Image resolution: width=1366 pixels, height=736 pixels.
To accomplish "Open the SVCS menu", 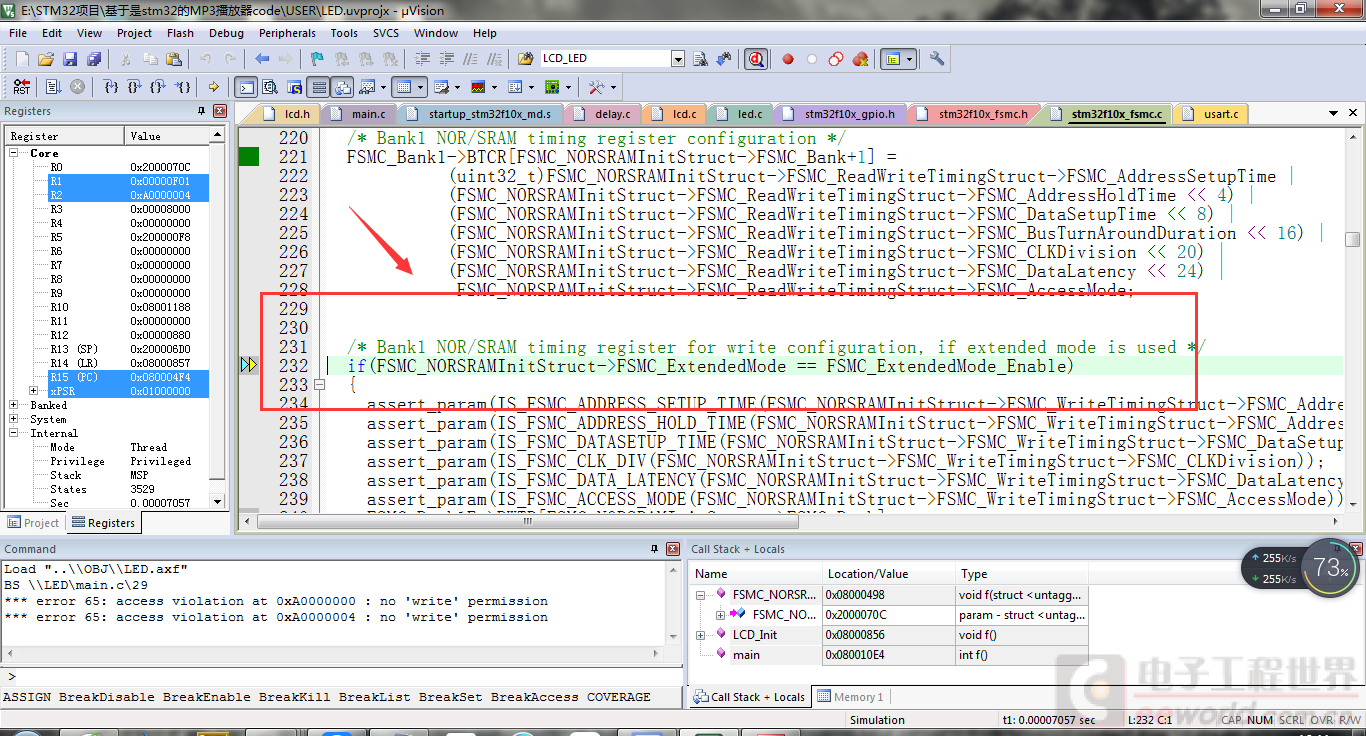I will pos(386,33).
